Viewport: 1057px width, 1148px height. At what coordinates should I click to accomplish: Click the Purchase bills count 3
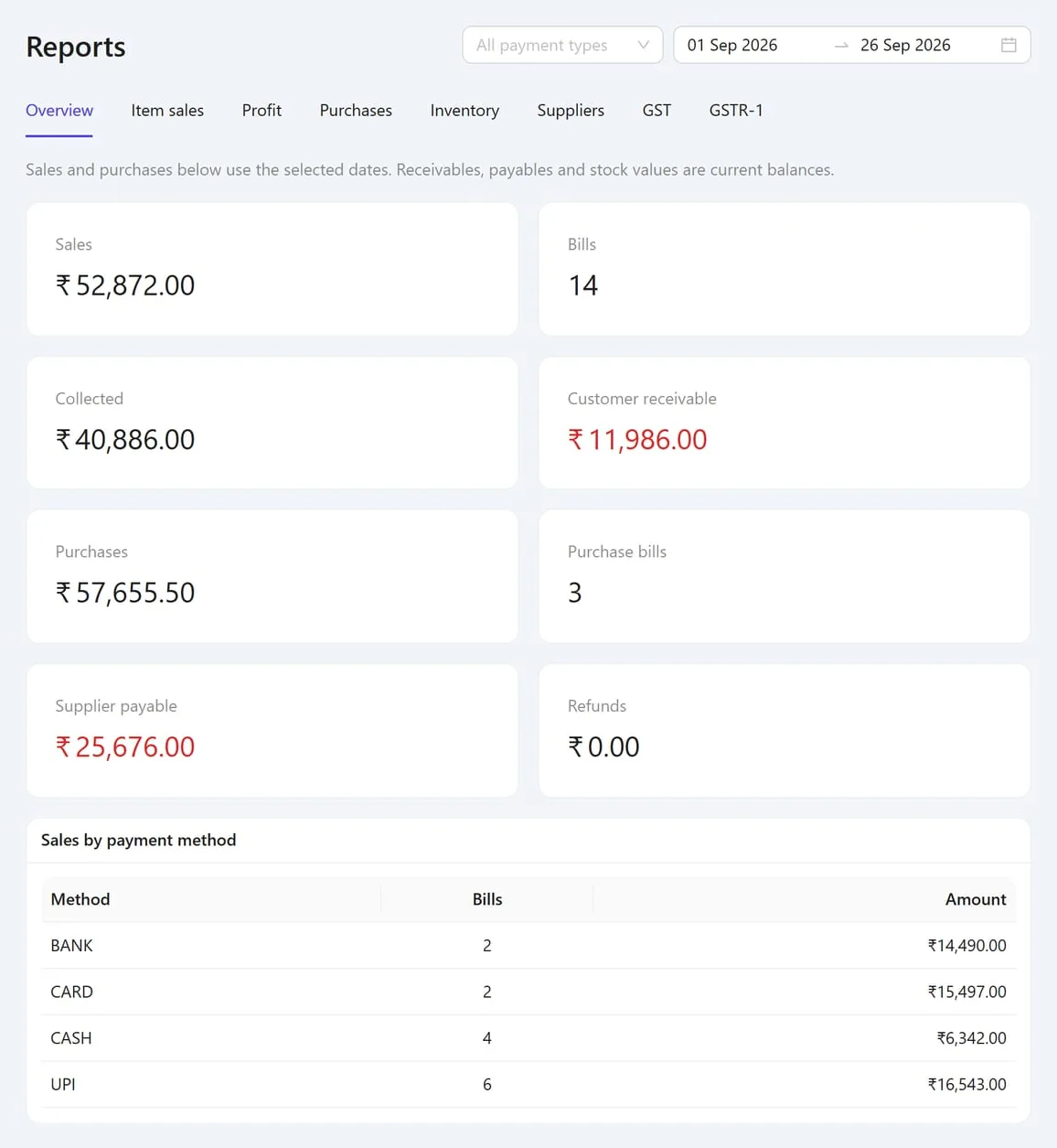point(575,593)
